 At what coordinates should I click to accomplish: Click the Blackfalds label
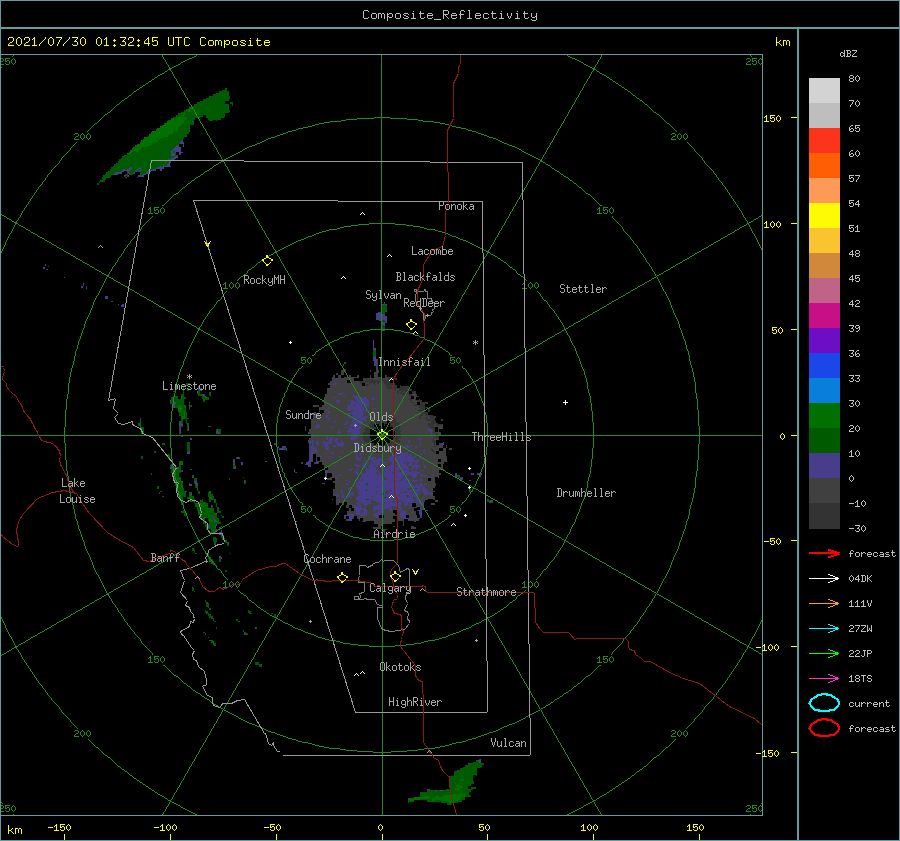click(425, 277)
